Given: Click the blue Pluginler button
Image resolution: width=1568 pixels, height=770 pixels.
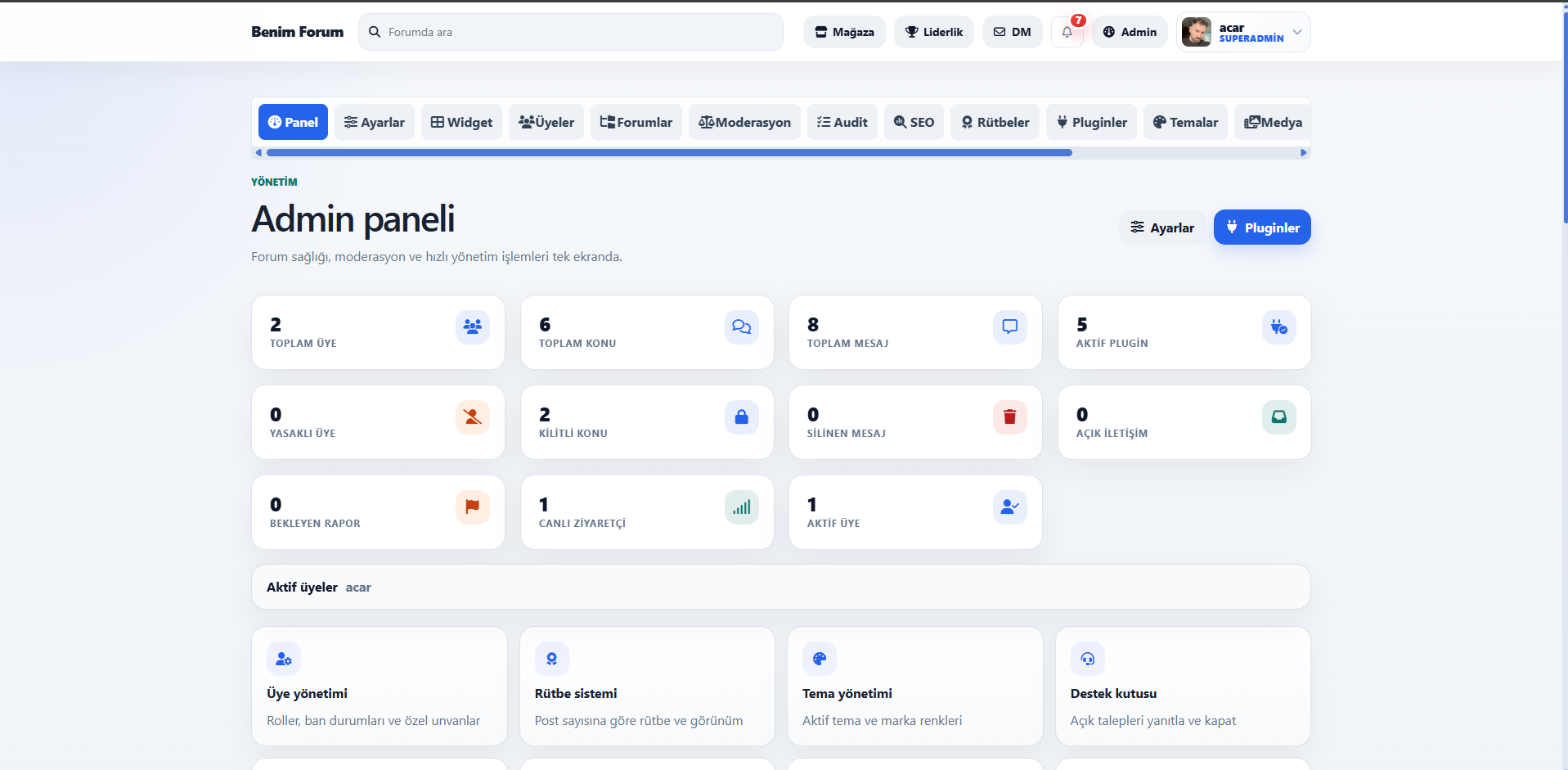Looking at the screenshot, I should [1262, 227].
